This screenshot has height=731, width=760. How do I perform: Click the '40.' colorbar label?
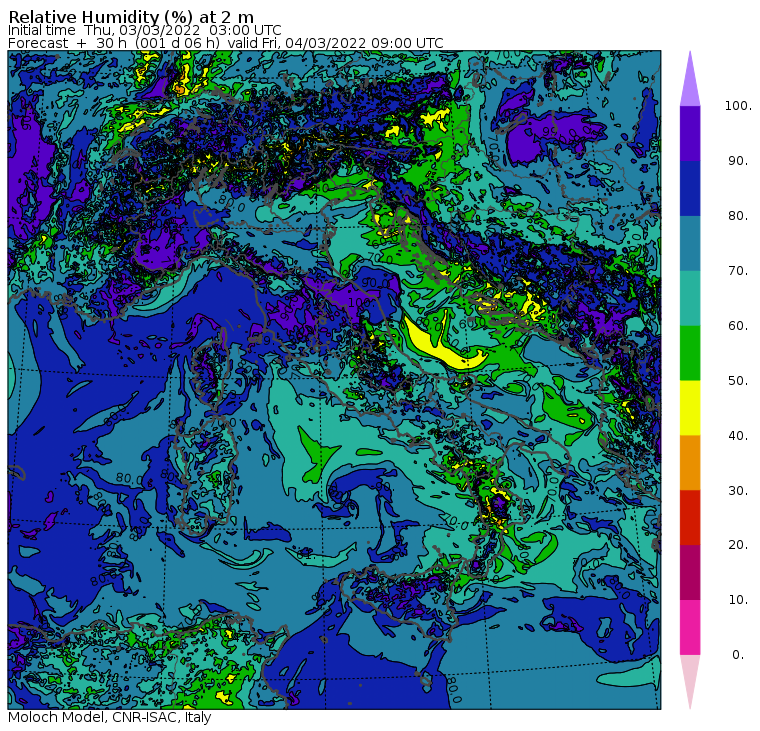click(738, 435)
